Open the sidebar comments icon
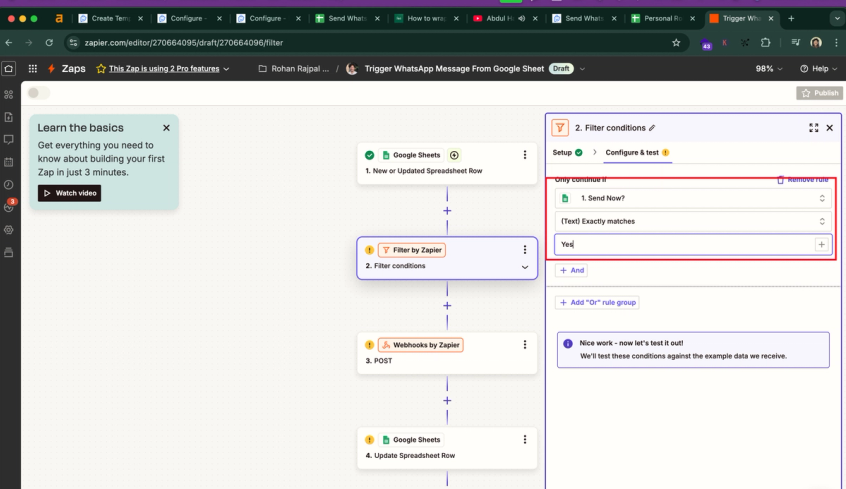 click(9, 140)
